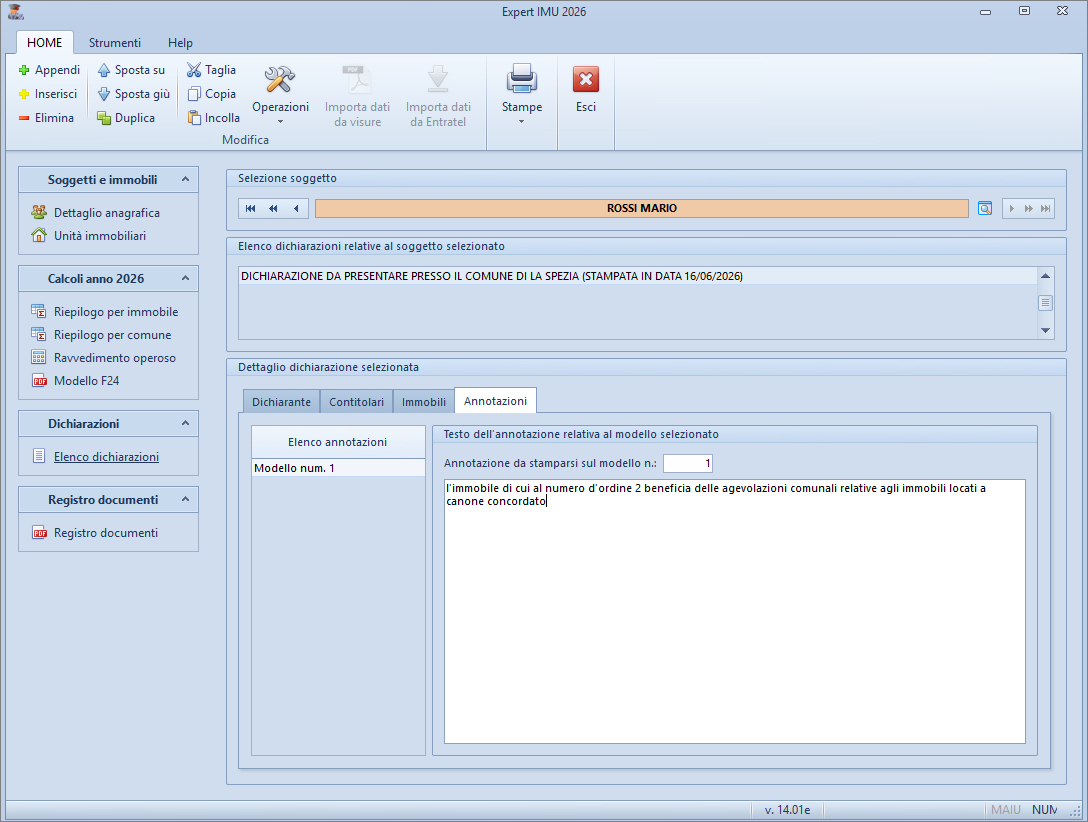
Task: Switch to the Immobili tab
Action: [x=423, y=402]
